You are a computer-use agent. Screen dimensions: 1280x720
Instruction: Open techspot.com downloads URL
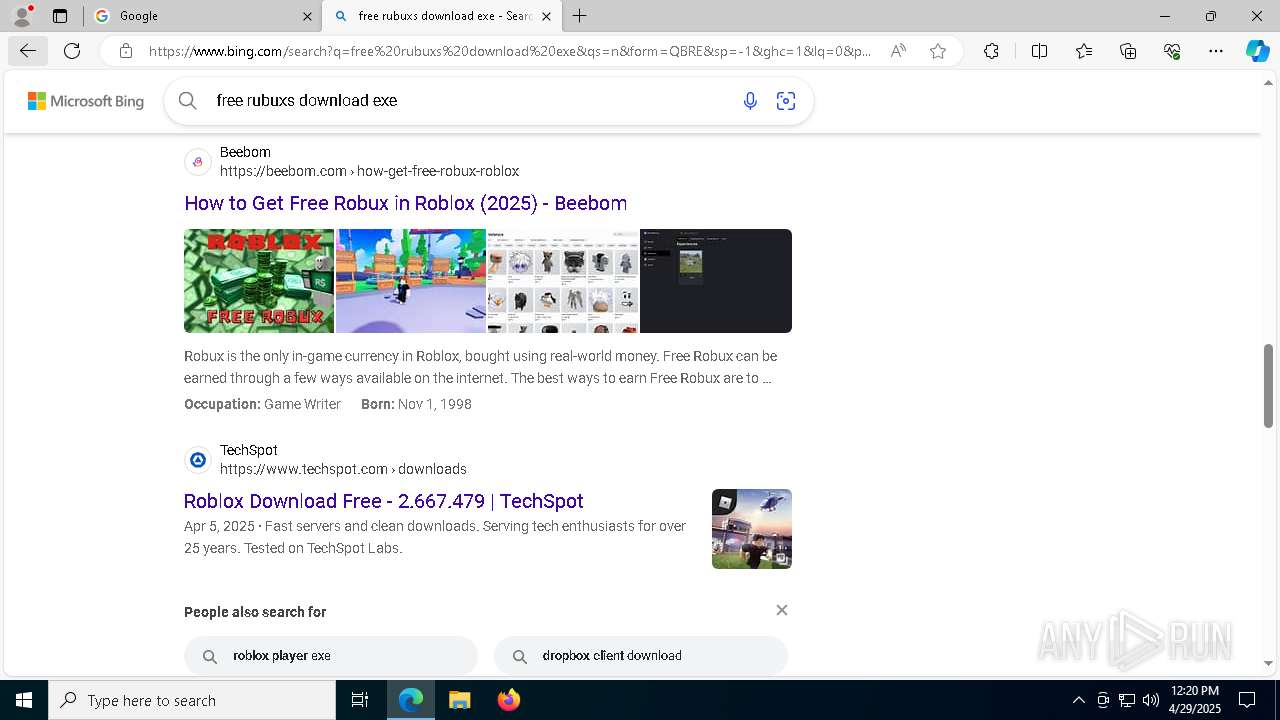[x=343, y=469]
